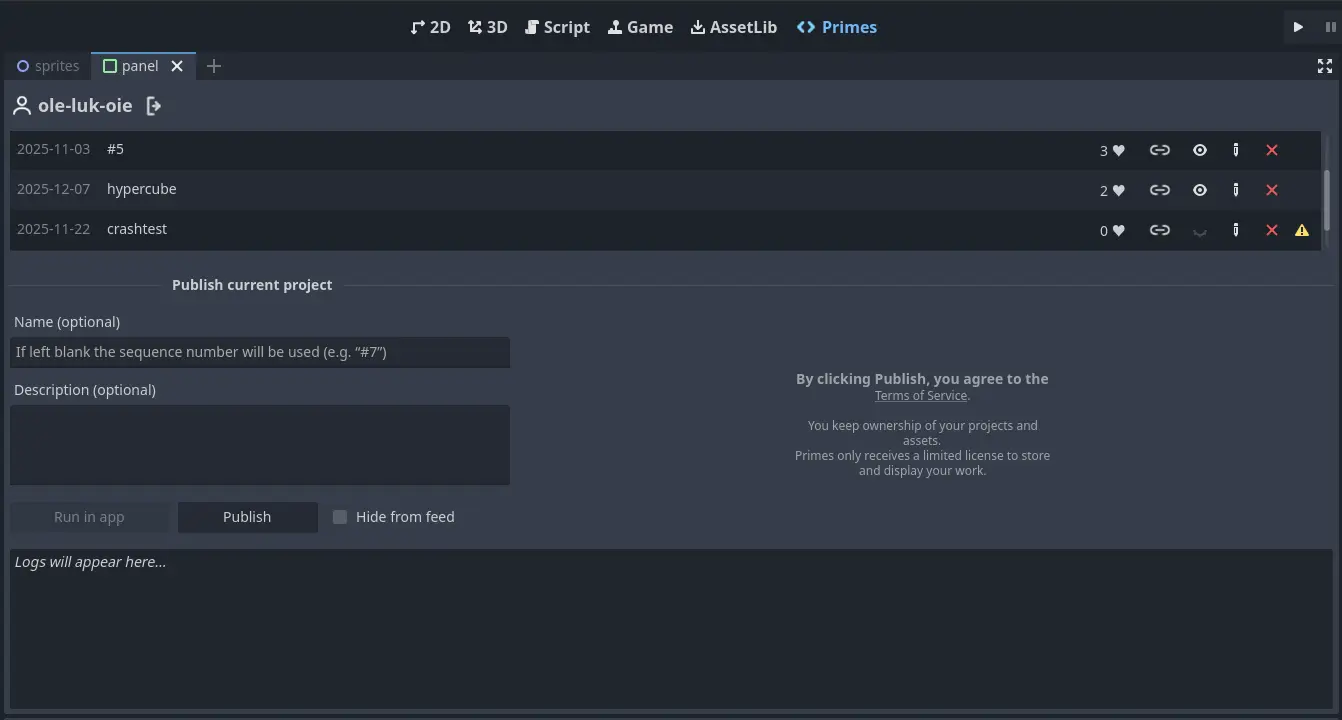Switch to the sprites scene tab
The height and width of the screenshot is (720, 1342).
[x=48, y=66]
